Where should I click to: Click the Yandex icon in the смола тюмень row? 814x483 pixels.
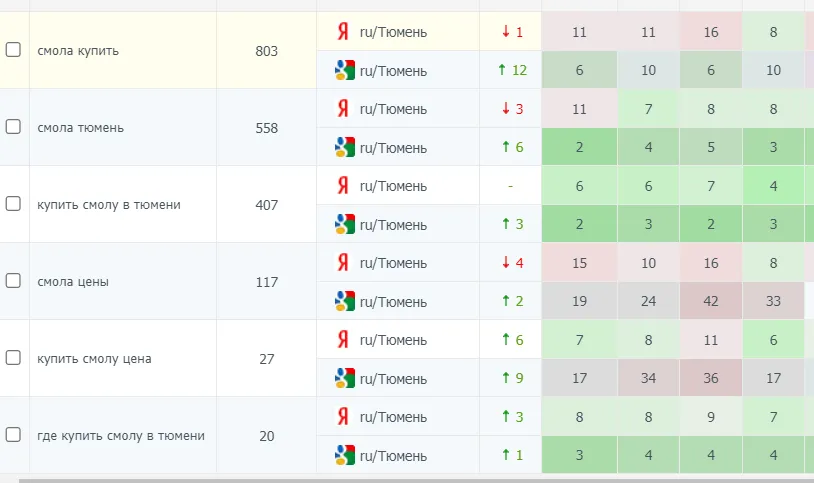(343, 109)
